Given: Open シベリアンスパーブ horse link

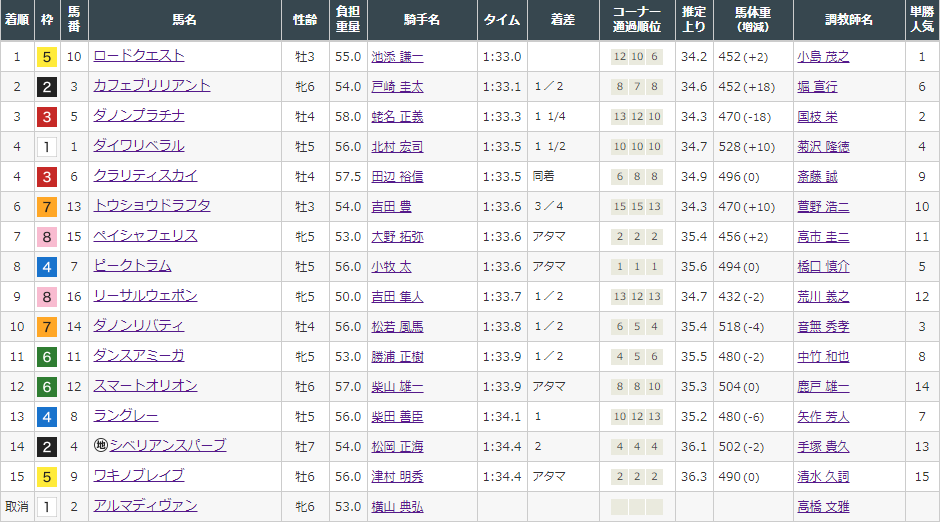Looking at the screenshot, I should click(x=167, y=446).
